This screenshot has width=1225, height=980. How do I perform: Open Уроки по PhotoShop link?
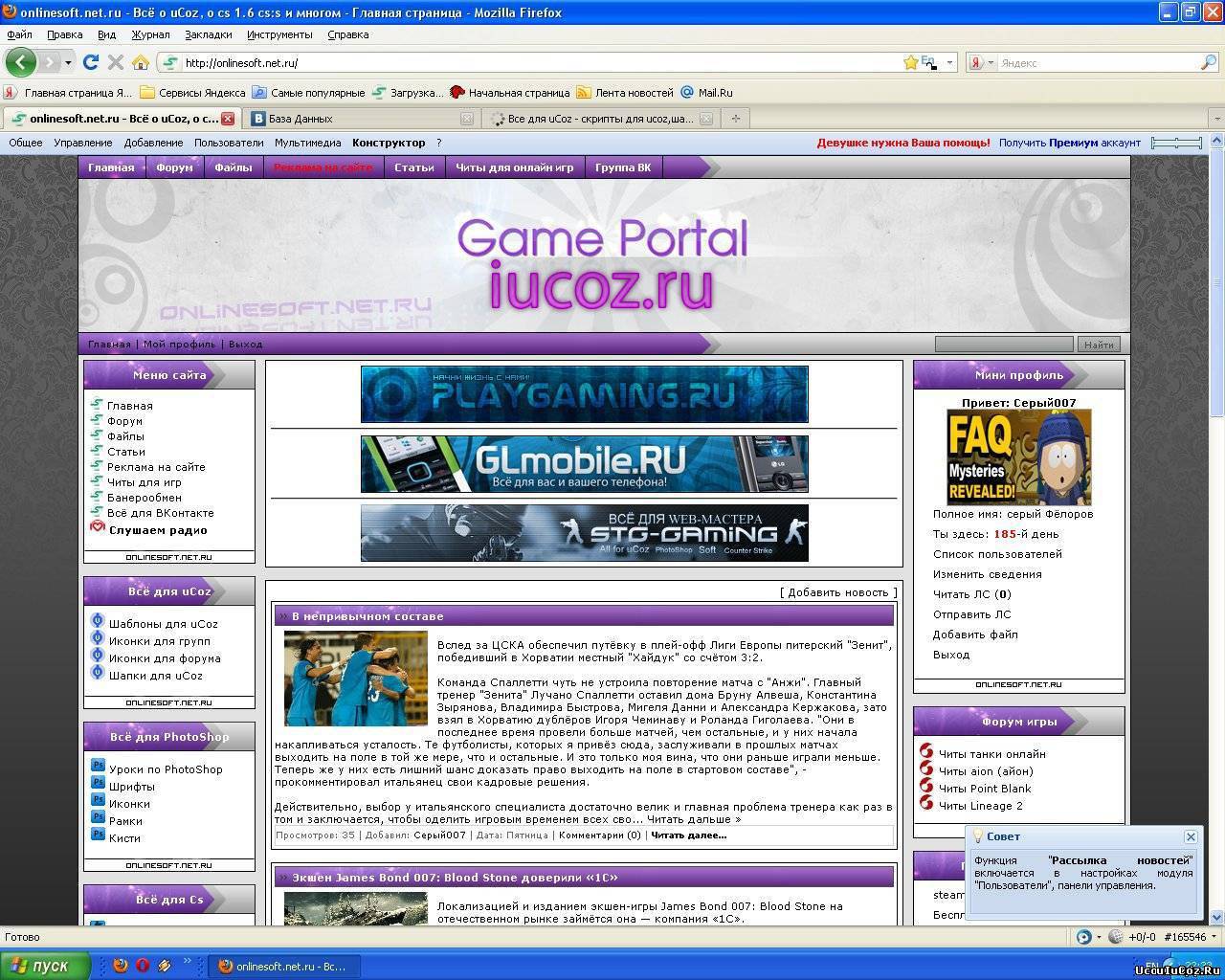[166, 769]
